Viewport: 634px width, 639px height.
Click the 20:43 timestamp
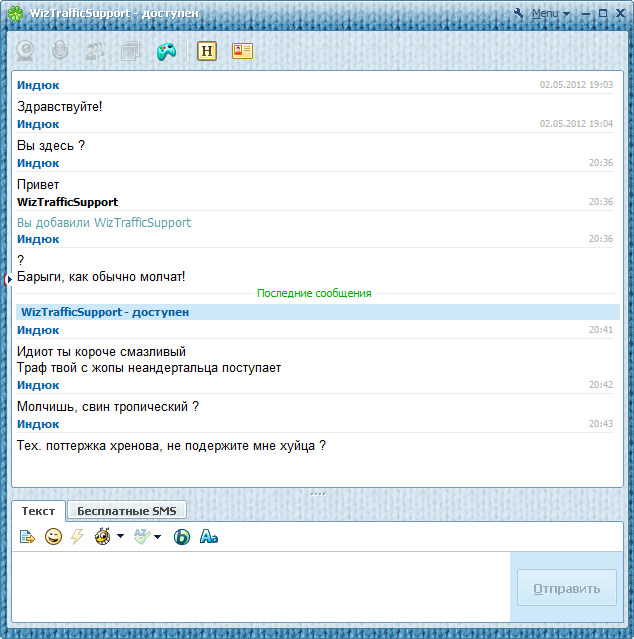click(x=601, y=424)
